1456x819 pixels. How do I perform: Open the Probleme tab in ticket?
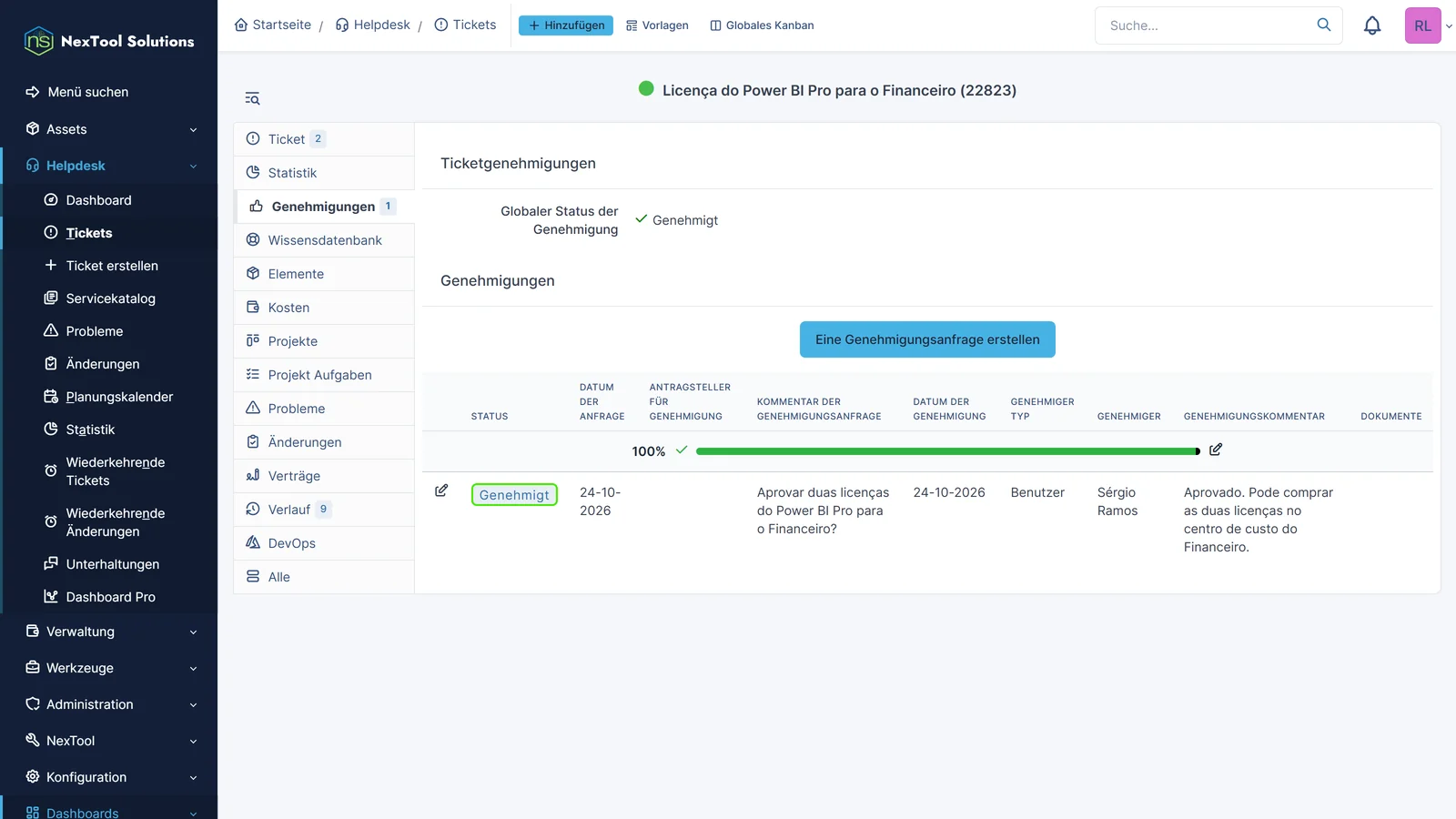324,409
